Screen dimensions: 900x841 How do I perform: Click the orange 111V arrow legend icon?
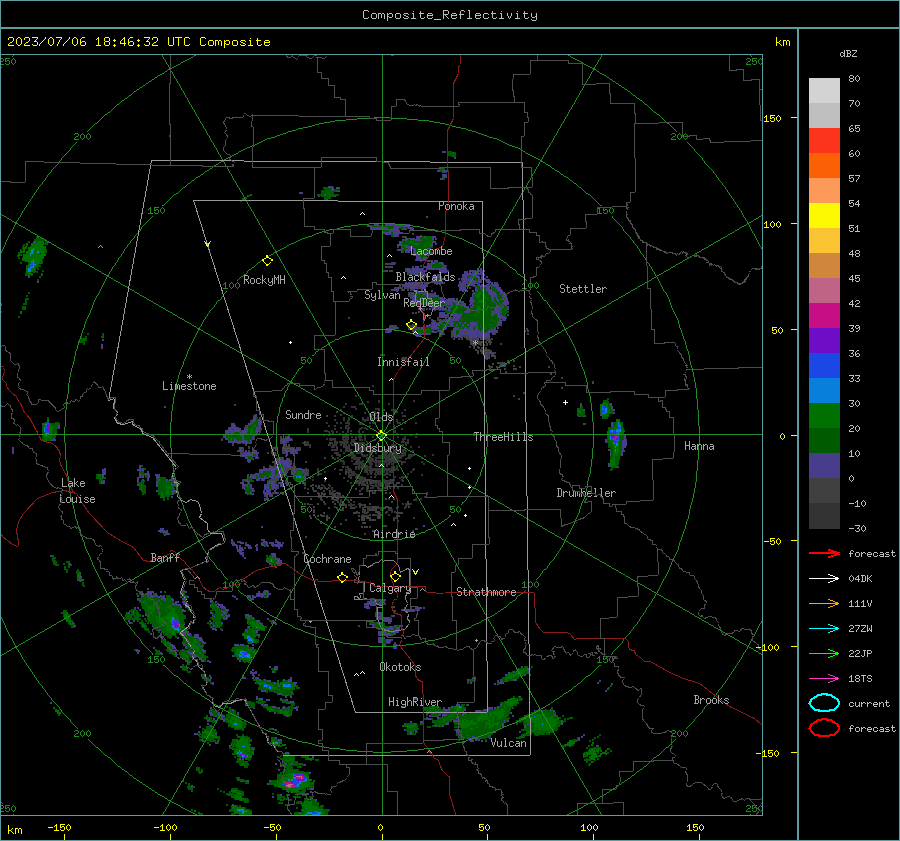[824, 603]
